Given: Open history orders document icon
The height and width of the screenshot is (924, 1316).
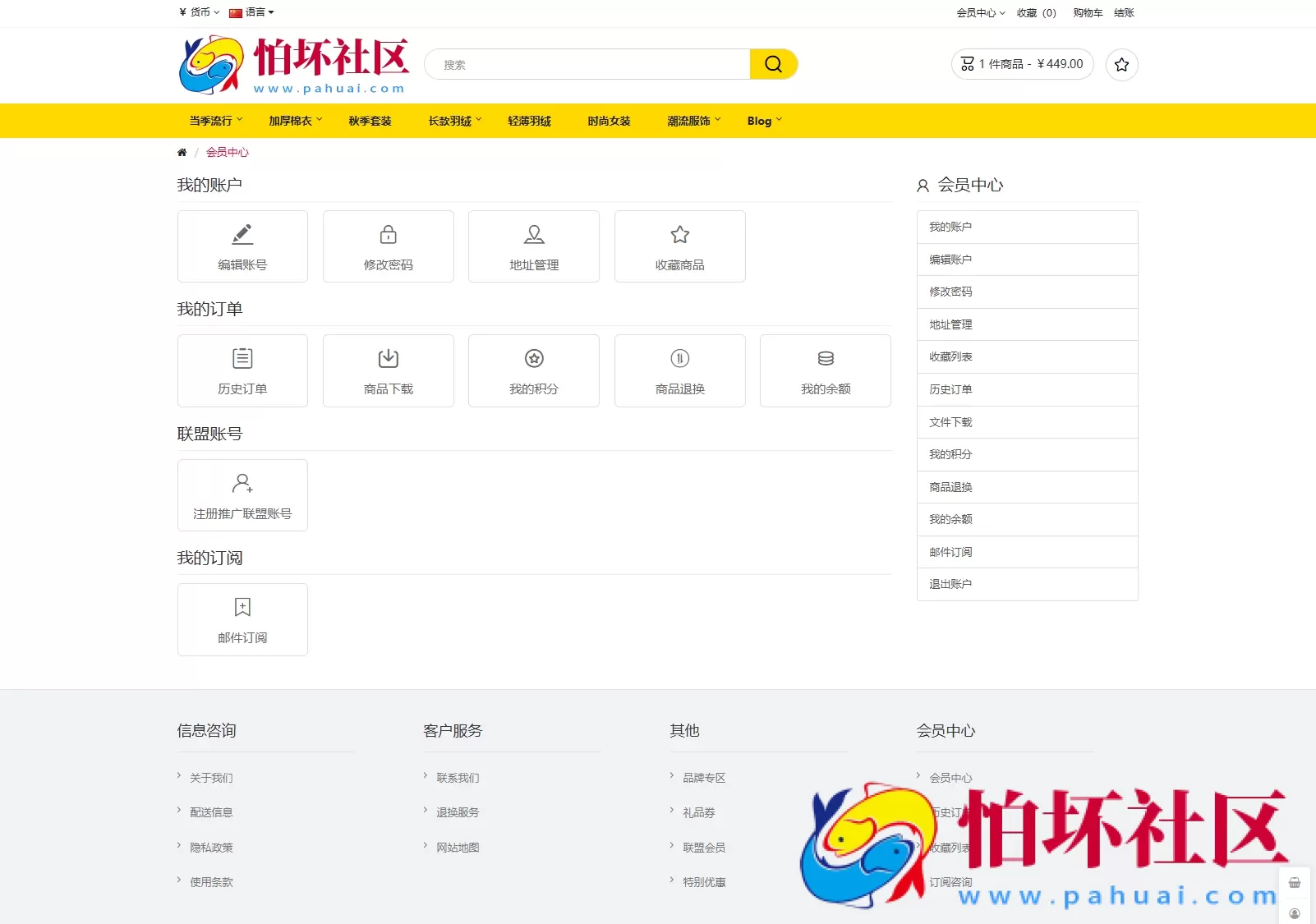Looking at the screenshot, I should (242, 359).
